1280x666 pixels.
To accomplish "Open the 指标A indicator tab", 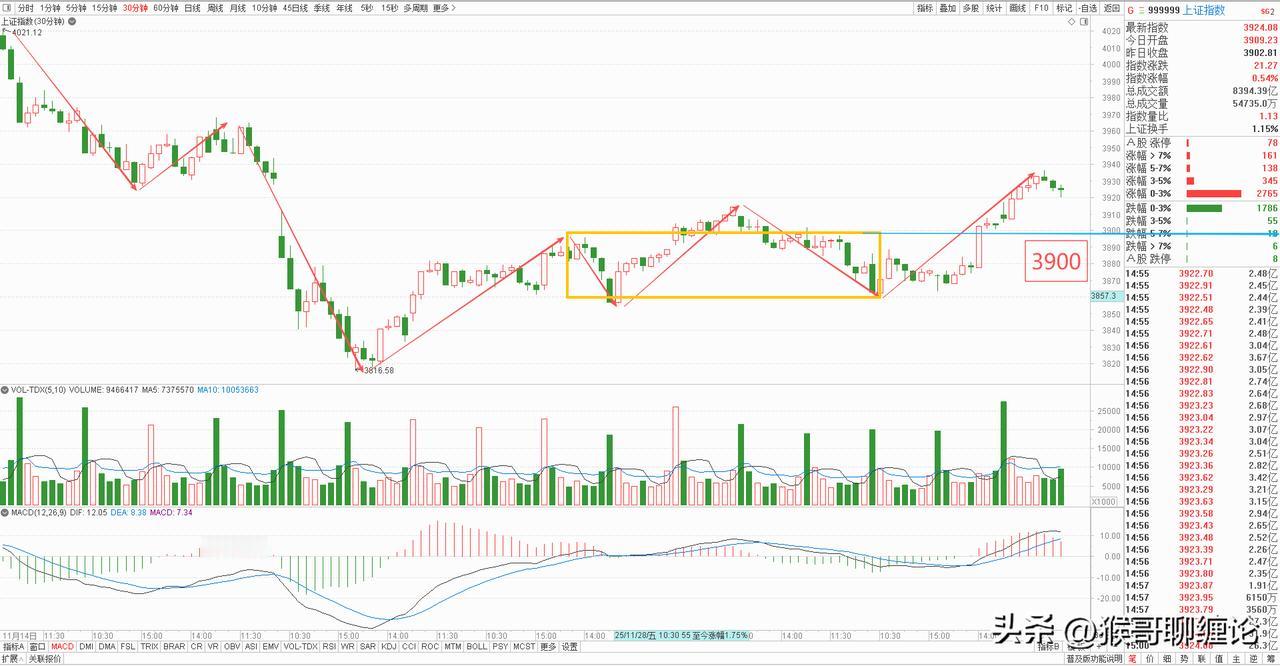I will (x=13, y=646).
